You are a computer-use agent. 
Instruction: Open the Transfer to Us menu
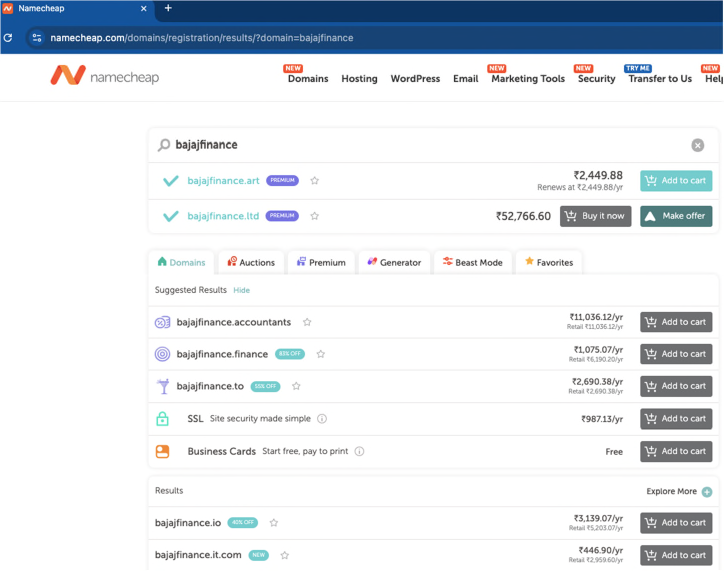[x=660, y=78]
